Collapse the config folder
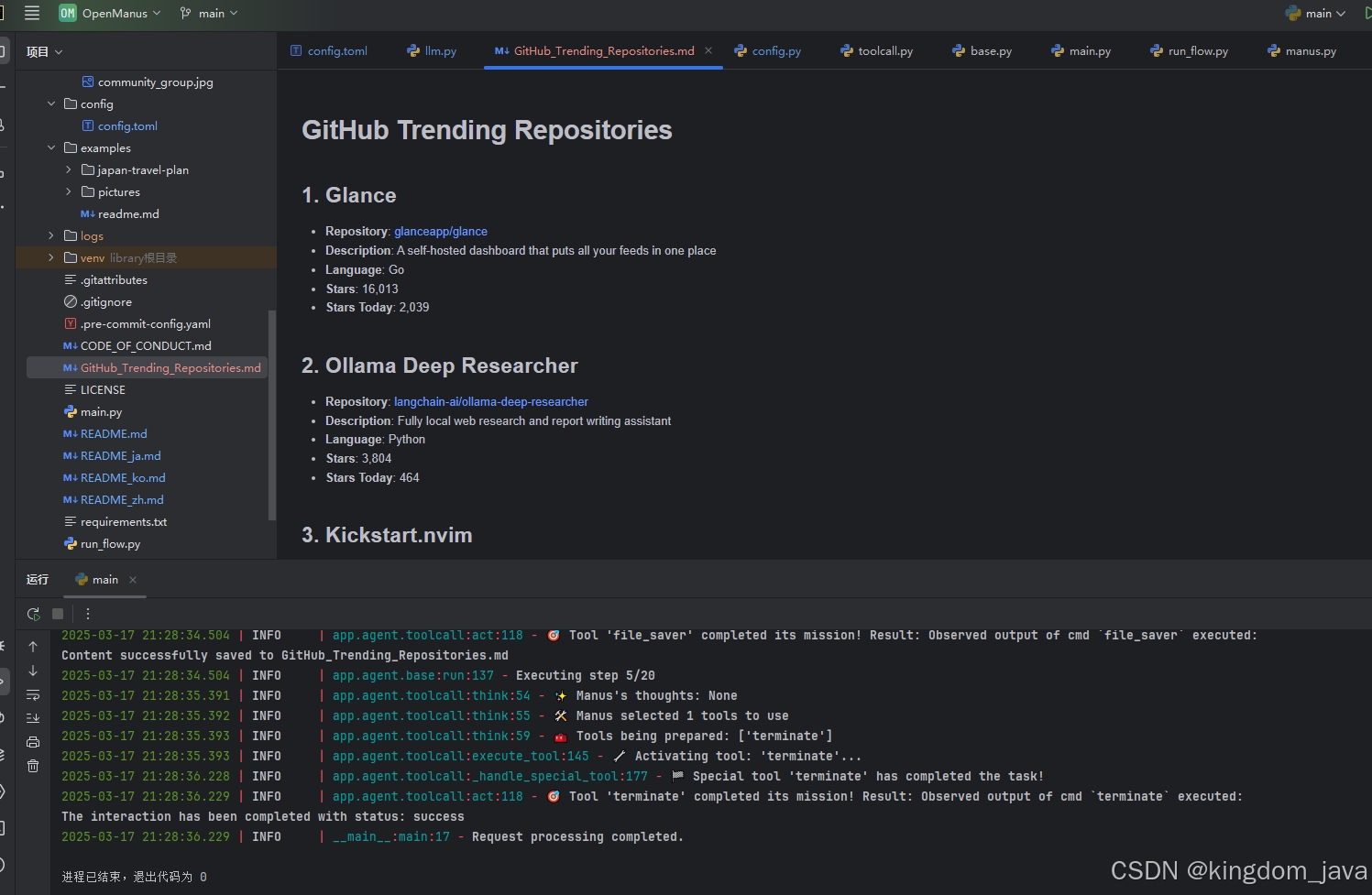This screenshot has width=1372, height=895. tap(51, 104)
